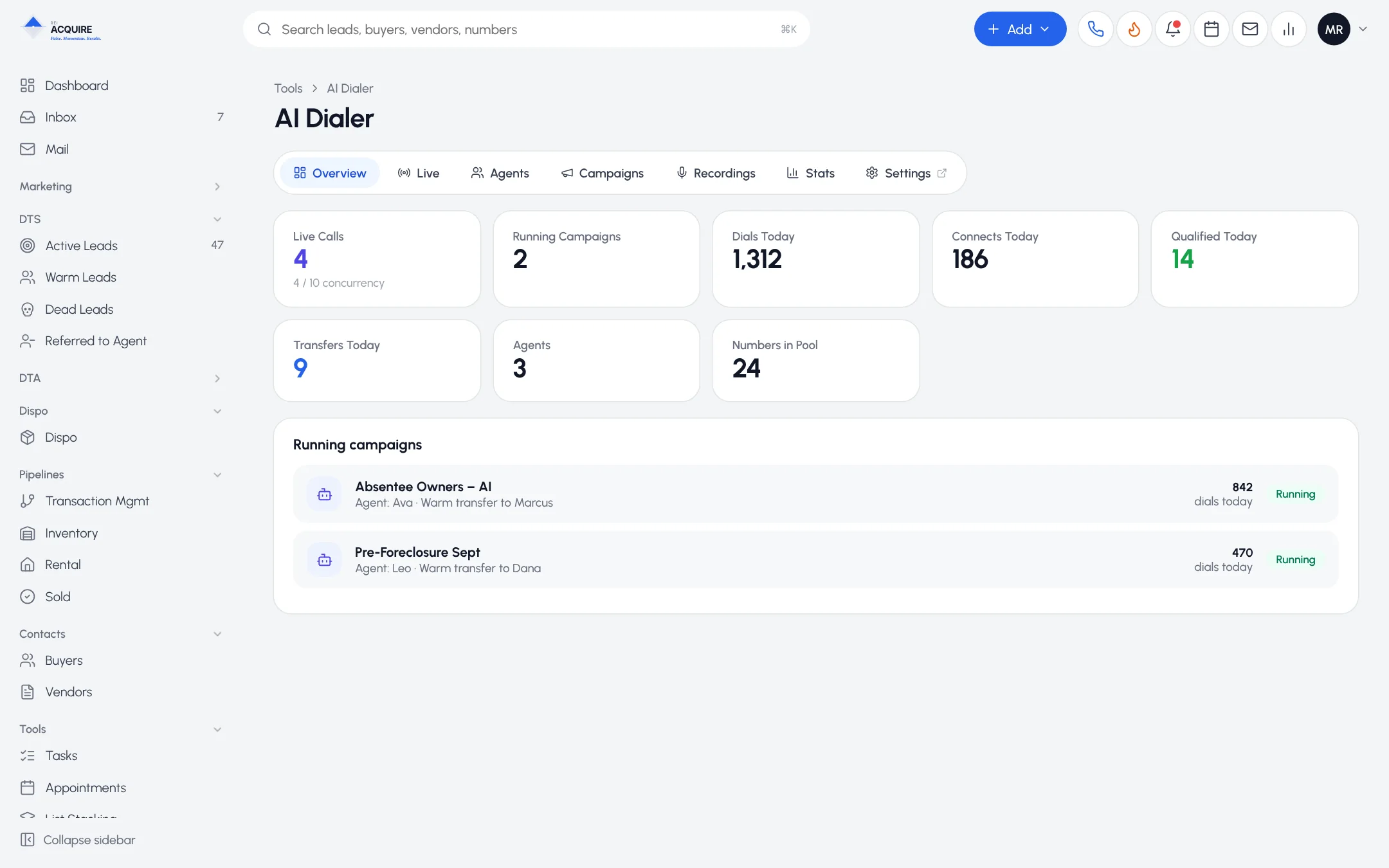Click the Vendors document icon
The height and width of the screenshot is (868, 1389).
point(27,692)
